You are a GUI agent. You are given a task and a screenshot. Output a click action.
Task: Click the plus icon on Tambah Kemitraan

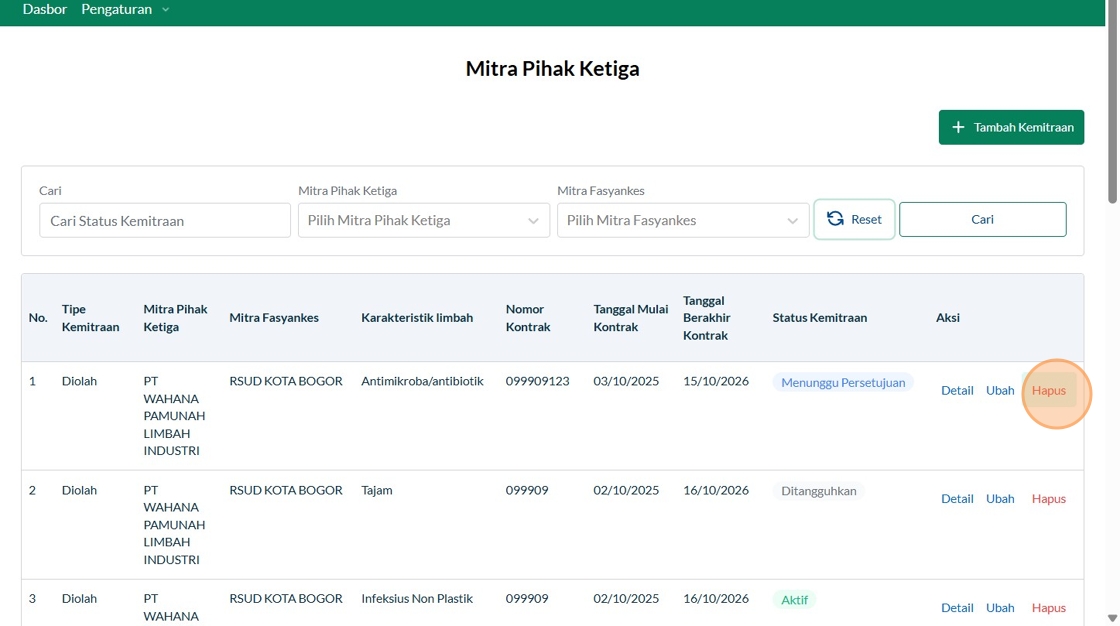click(x=958, y=127)
